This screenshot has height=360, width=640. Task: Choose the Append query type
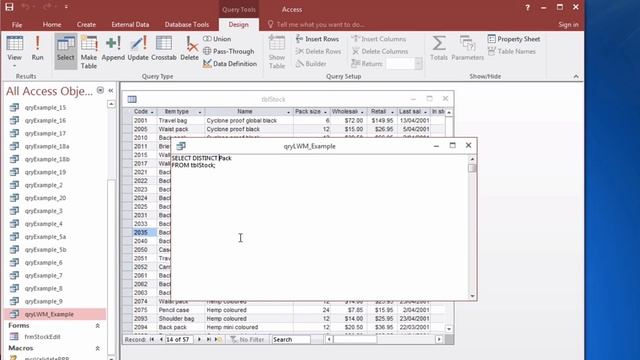113,49
